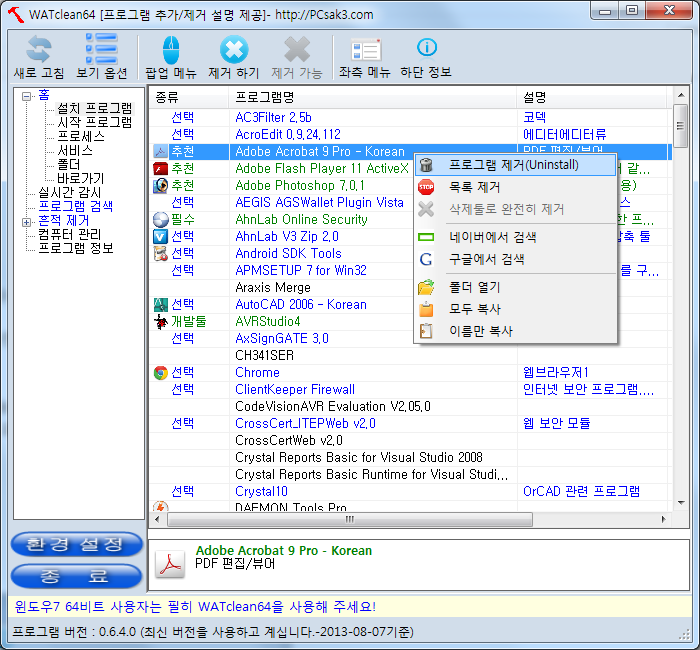Click the AhnLab Online Security row icon

160,220
